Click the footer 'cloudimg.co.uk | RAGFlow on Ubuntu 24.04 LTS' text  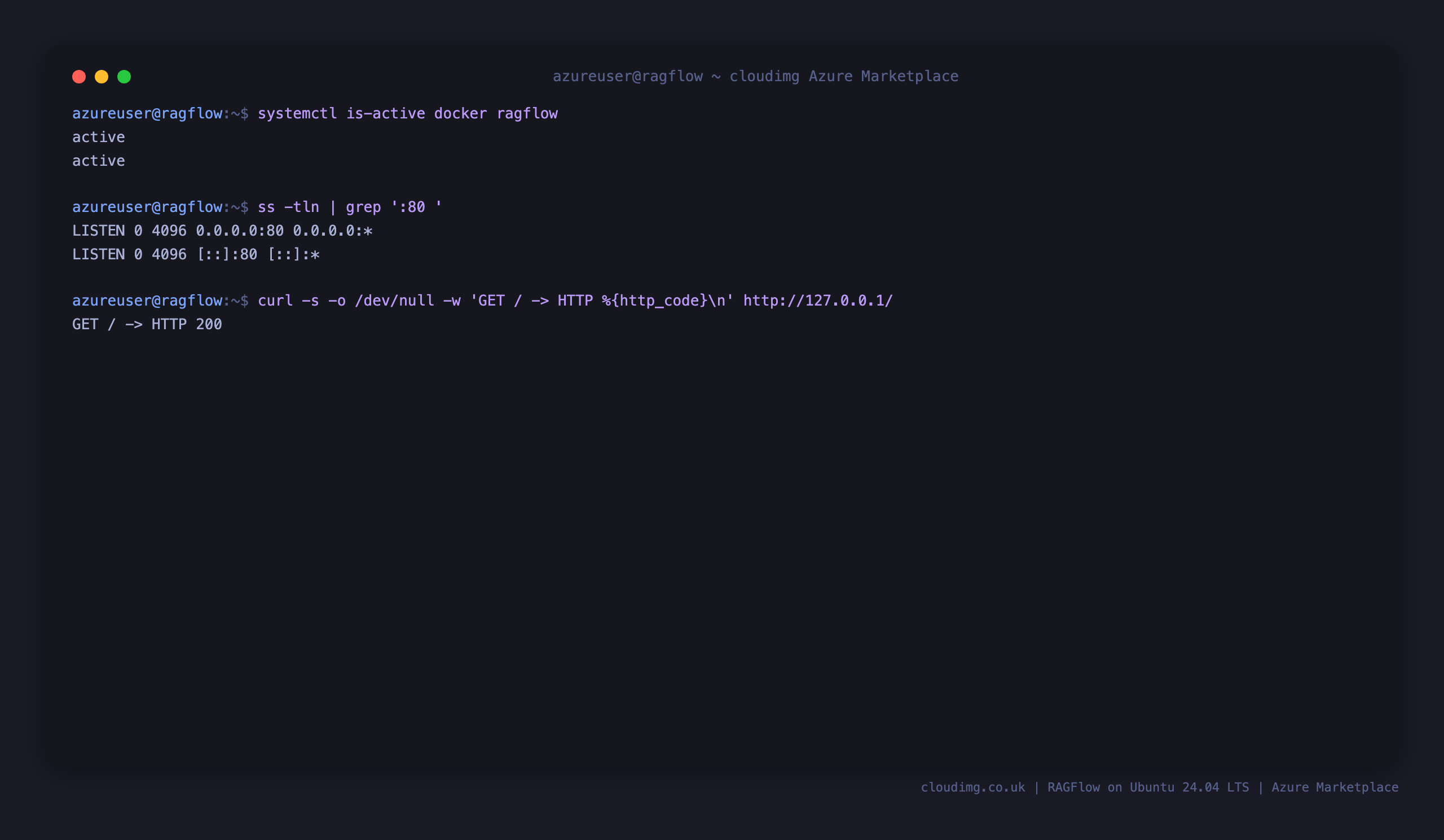click(1085, 788)
